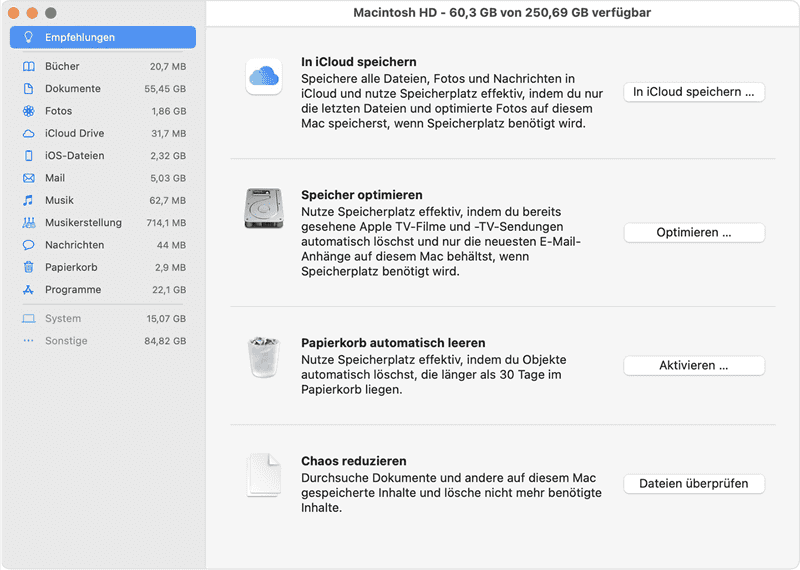Click the blank document icon for Chaos reduzieren
Viewport: 800px width, 570px height.
tap(264, 475)
